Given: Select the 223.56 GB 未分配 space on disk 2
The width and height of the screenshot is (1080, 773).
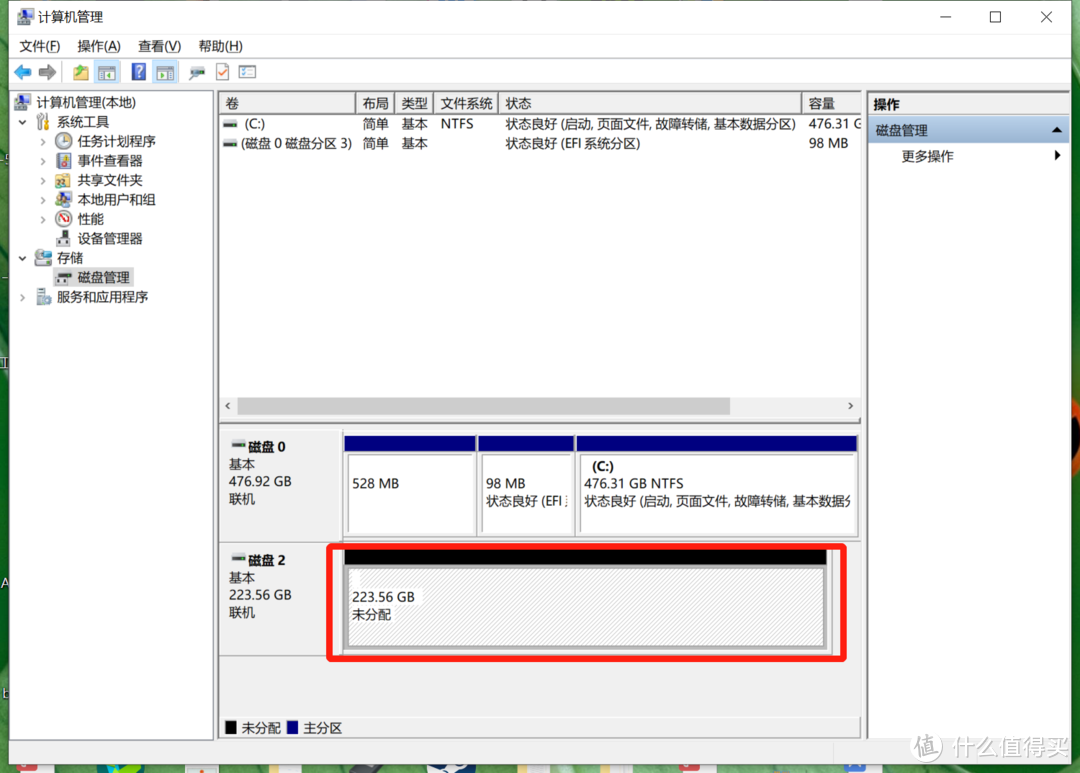Looking at the screenshot, I should [585, 599].
